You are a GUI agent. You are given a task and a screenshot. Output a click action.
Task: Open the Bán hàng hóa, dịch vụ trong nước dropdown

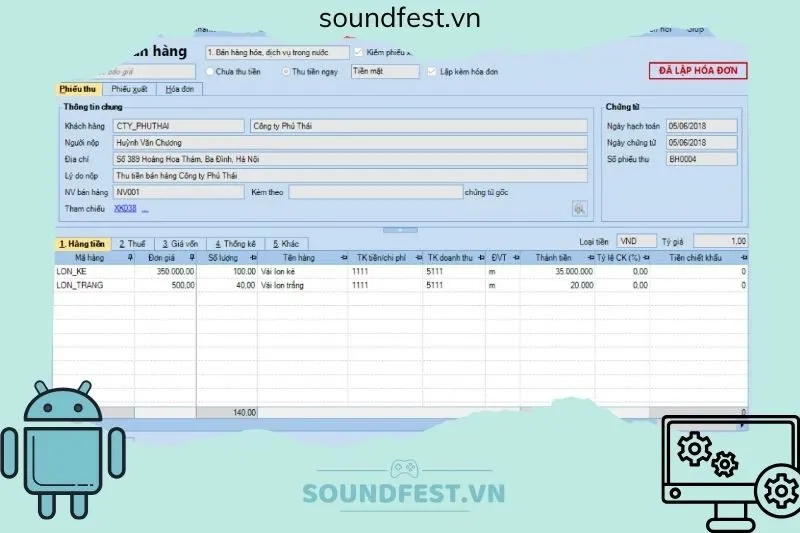click(x=277, y=52)
